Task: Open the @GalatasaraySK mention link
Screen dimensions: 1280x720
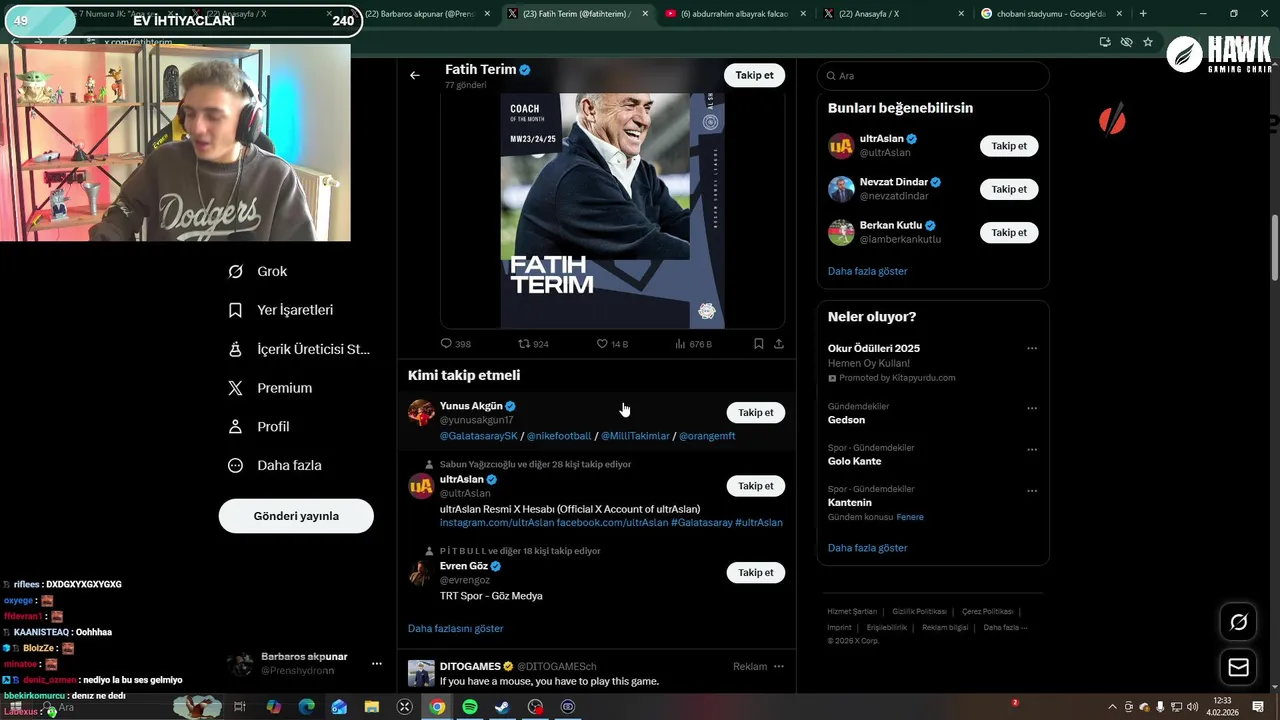Action: (479, 436)
